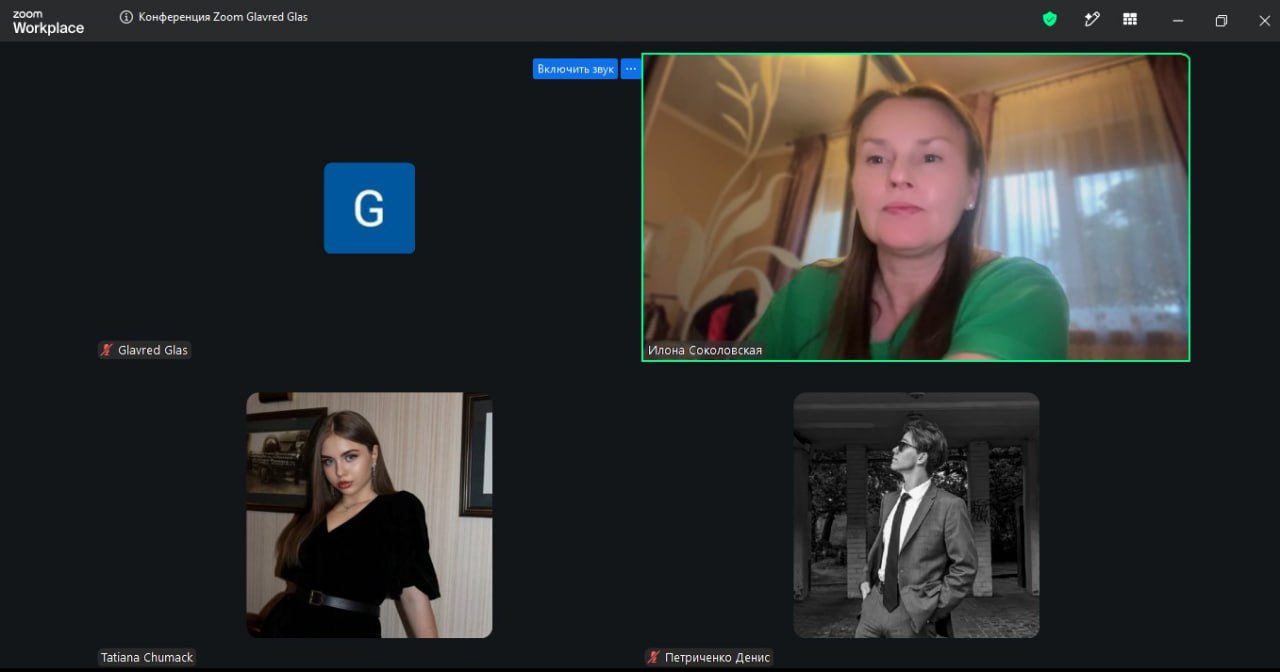Select Петриченко Денис's black-and-white photo

click(916, 515)
